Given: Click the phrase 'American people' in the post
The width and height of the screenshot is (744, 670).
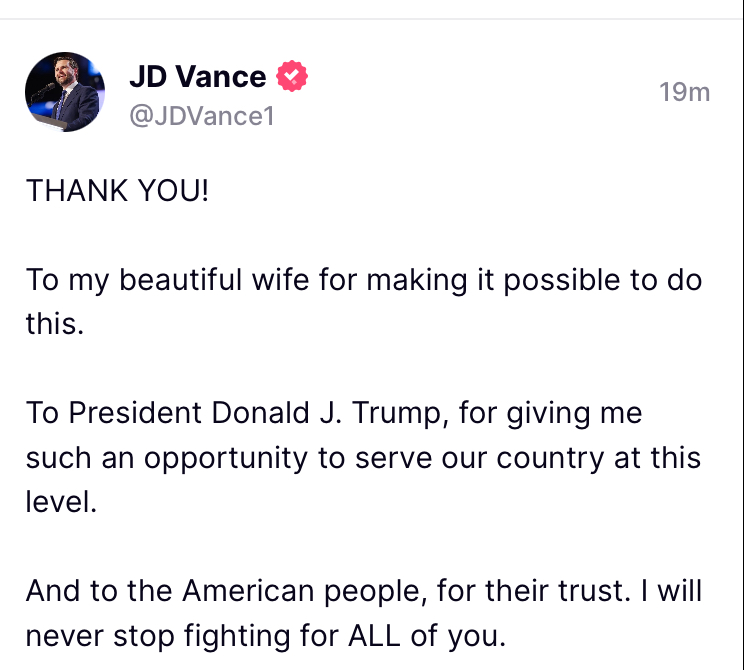Looking at the screenshot, I should pos(304,590).
